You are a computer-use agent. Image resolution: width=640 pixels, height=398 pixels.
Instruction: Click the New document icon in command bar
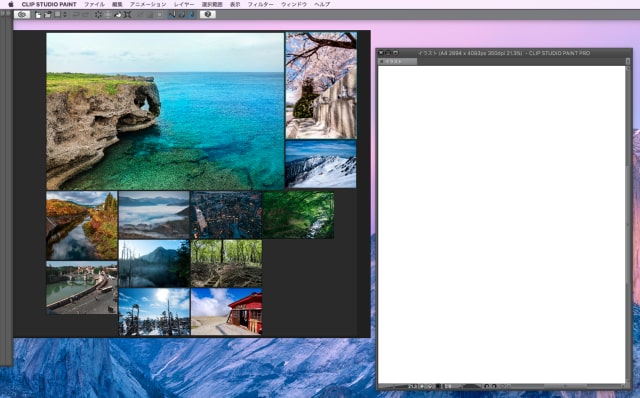click(38, 15)
